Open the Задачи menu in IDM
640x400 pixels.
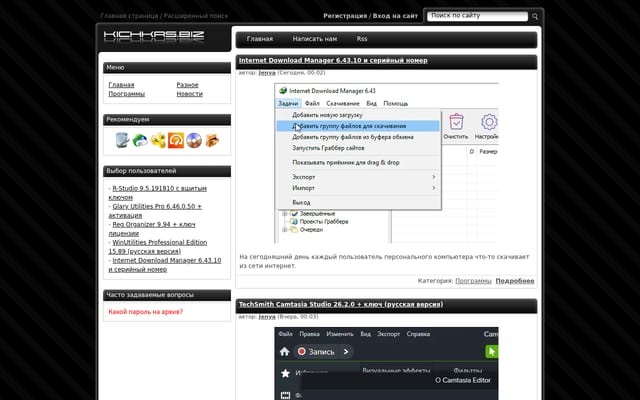tap(288, 103)
